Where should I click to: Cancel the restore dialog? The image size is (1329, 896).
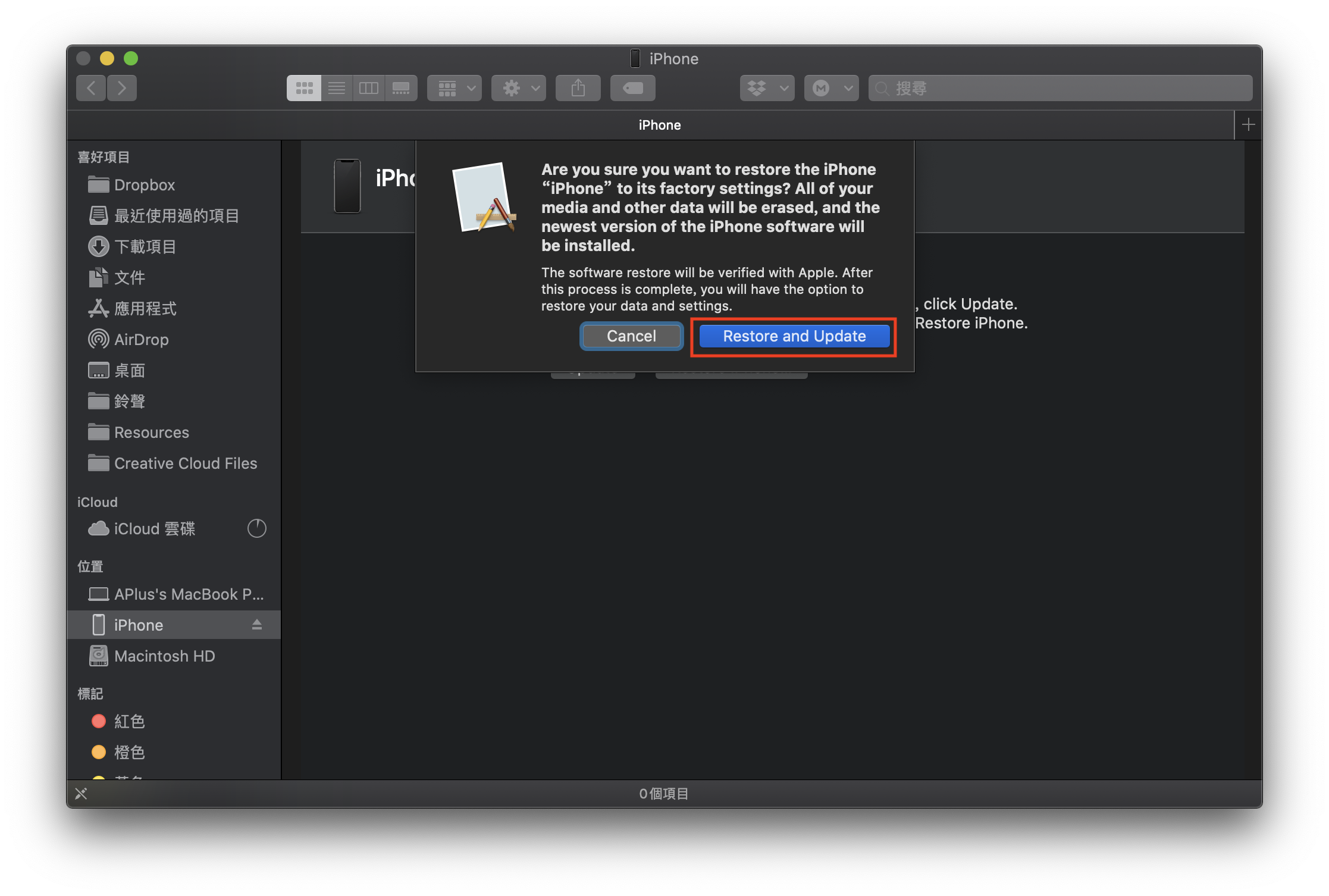[x=631, y=336]
